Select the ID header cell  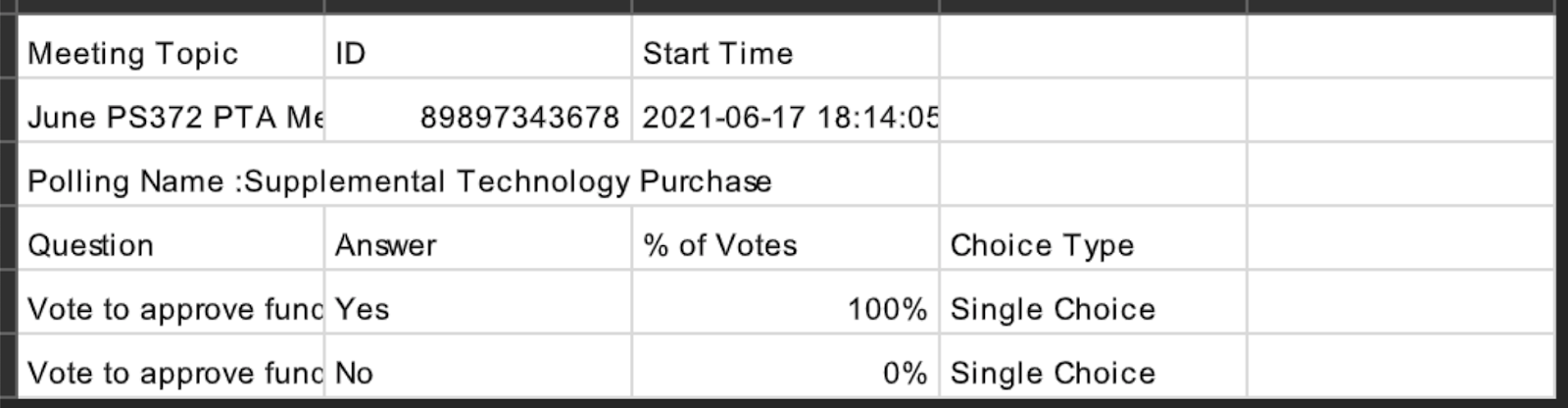coord(477,46)
